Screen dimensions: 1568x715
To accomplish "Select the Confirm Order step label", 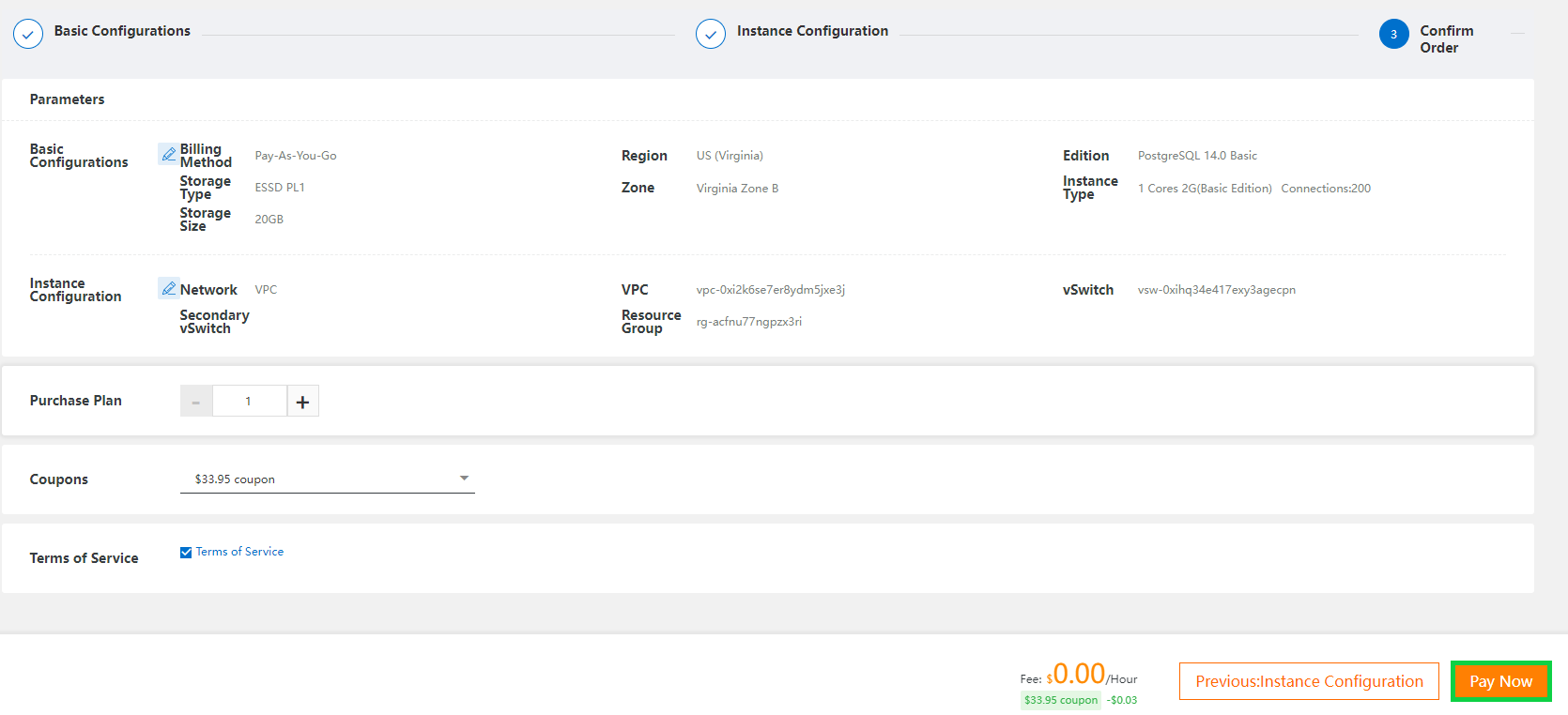I will click(1447, 39).
